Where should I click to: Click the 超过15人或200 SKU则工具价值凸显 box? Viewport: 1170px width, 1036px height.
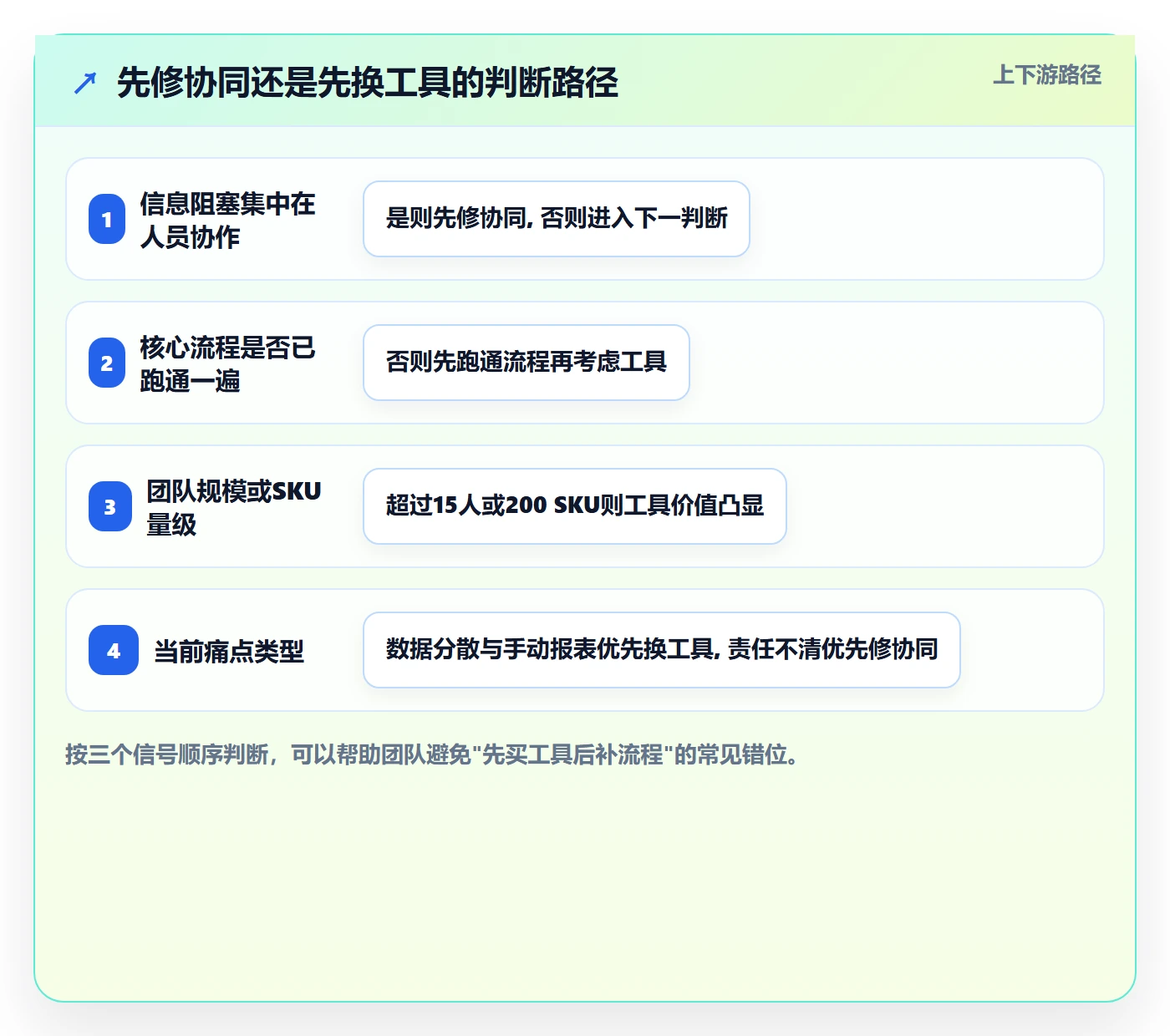575,506
